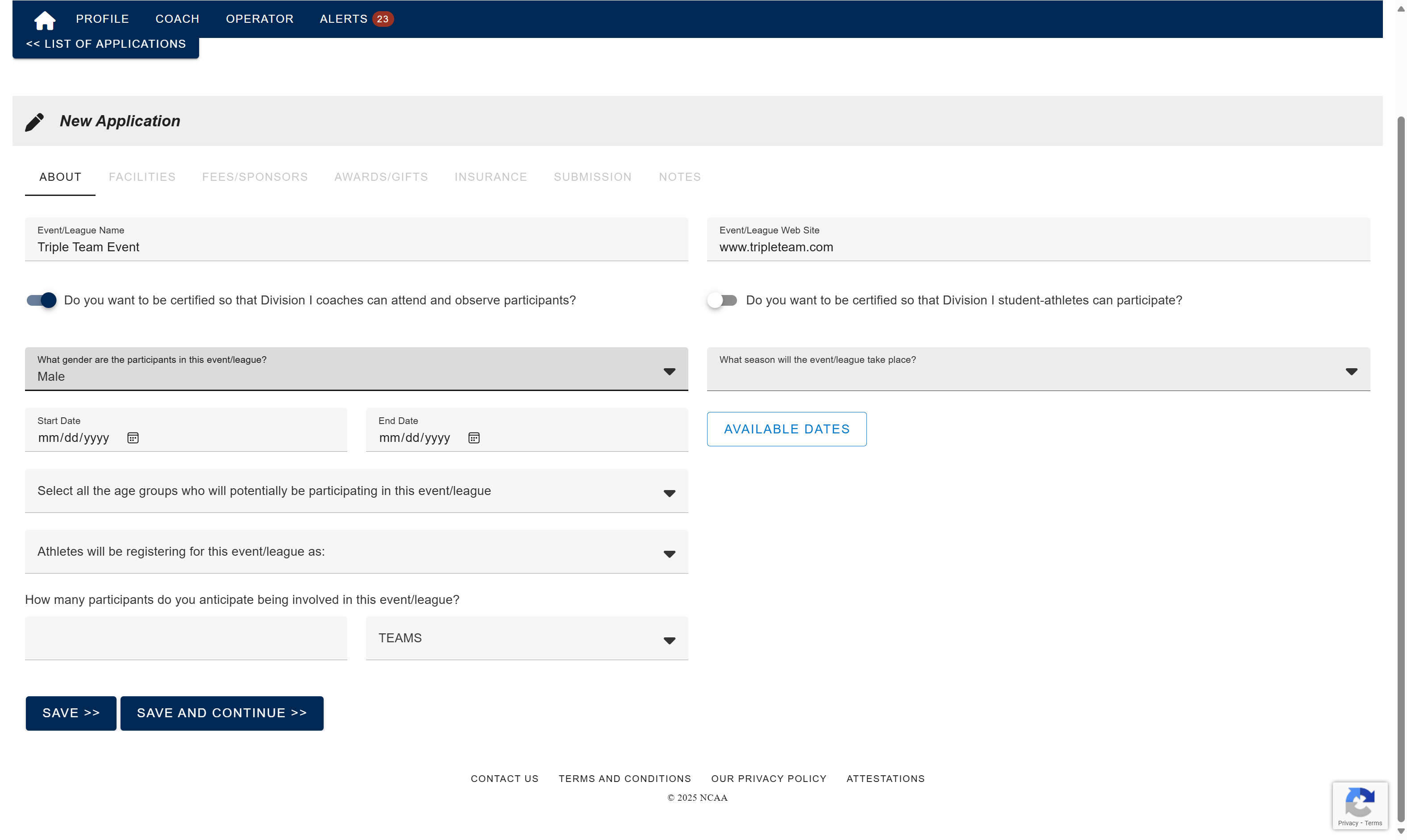Click the Event/League Web Site field
Viewport: 1407px width, 840px height.
click(1038, 239)
